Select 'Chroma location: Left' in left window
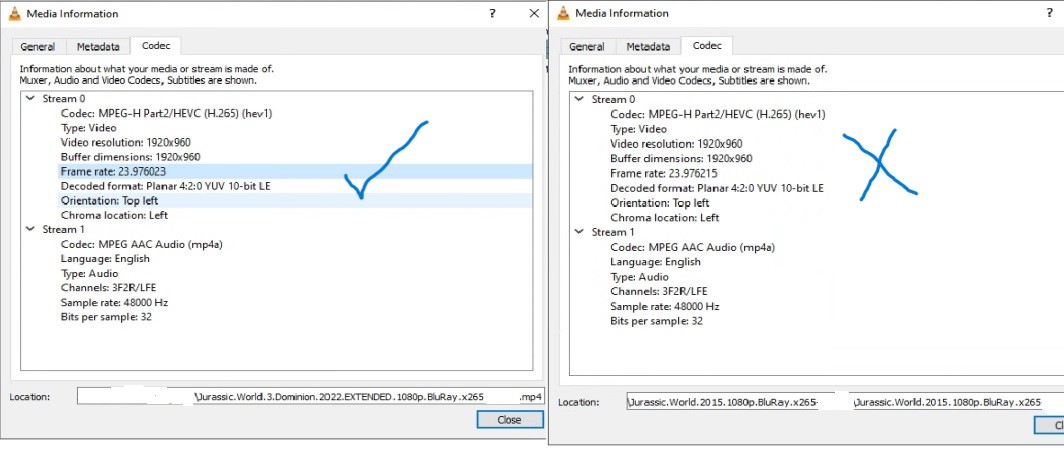The image size is (1064, 450). pyautogui.click(x=114, y=215)
